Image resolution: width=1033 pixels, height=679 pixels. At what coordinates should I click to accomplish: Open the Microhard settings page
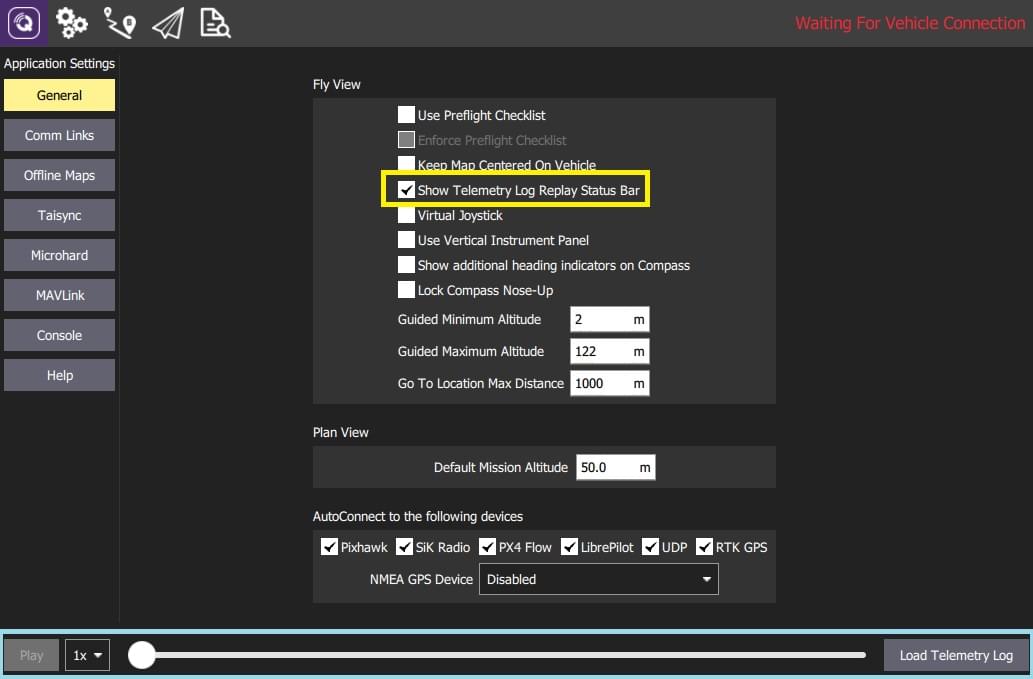coord(59,254)
